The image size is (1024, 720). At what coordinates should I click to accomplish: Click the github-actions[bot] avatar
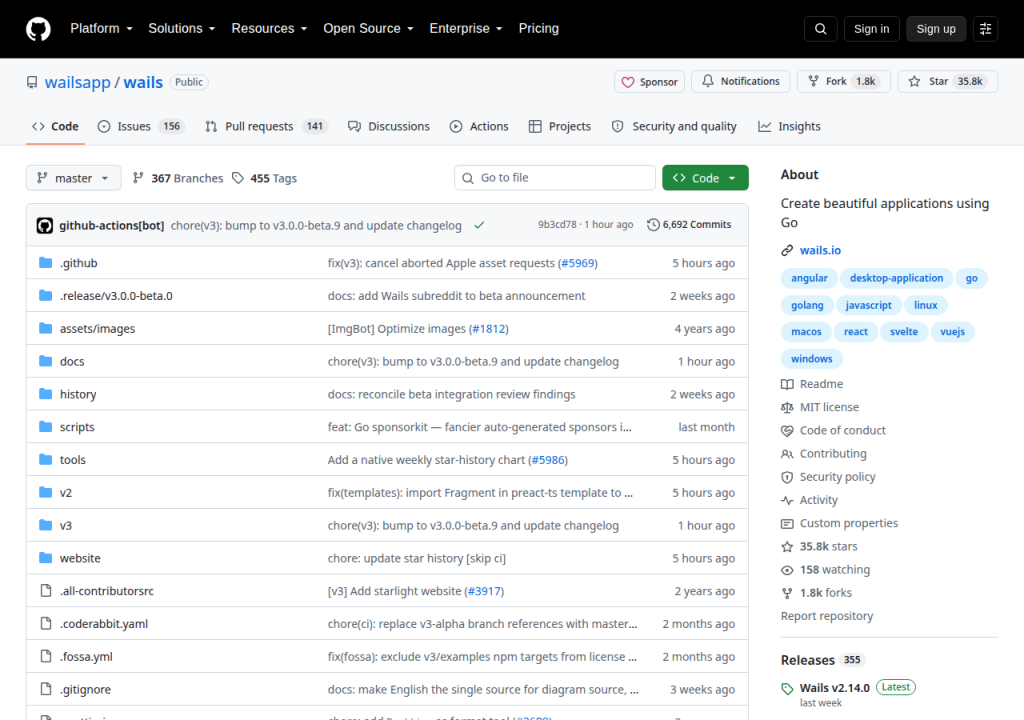pyautogui.click(x=44, y=225)
